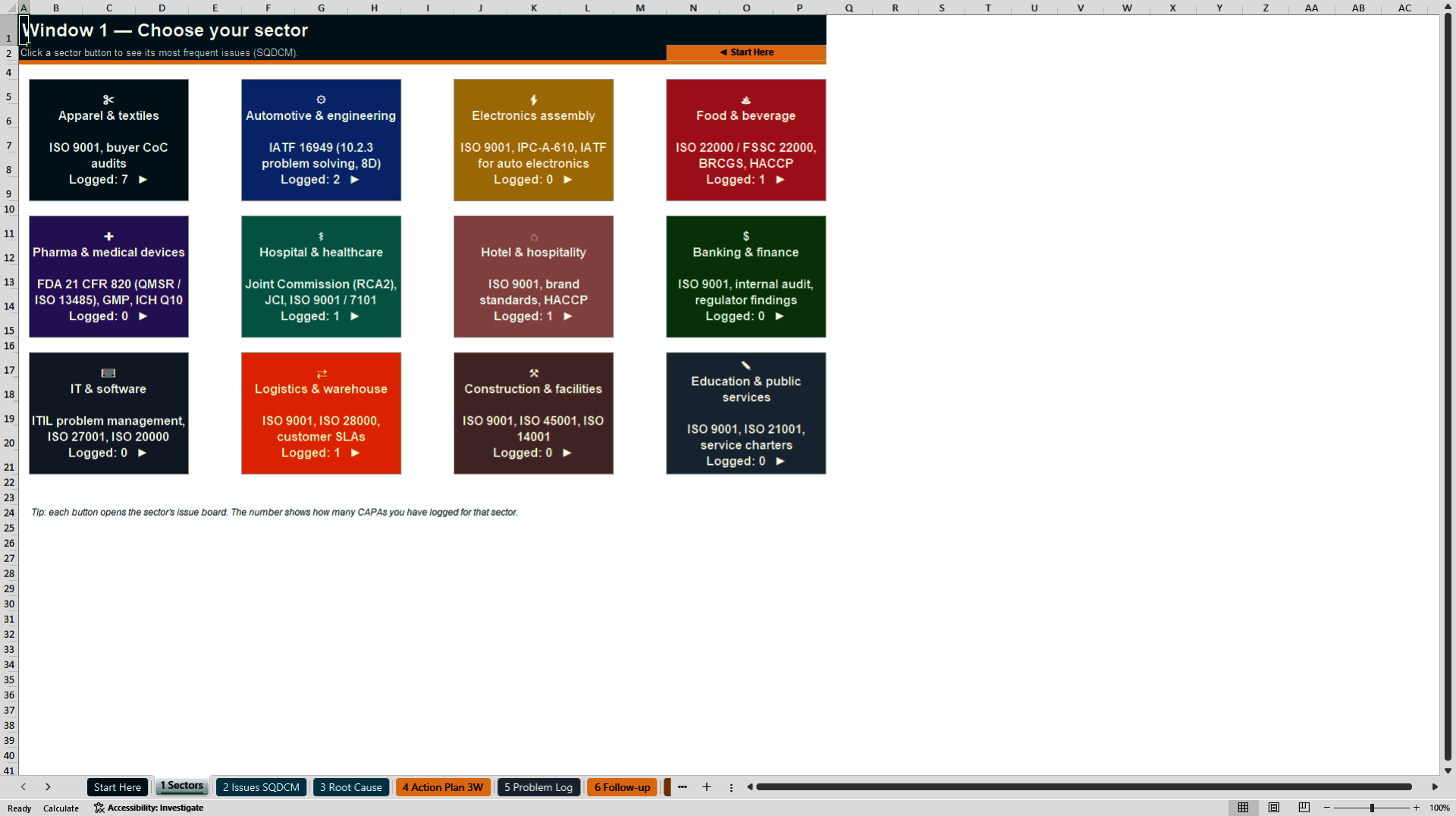Viewport: 1456px width, 816px height.
Task: Click the orange Start Here back link
Action: (x=746, y=52)
